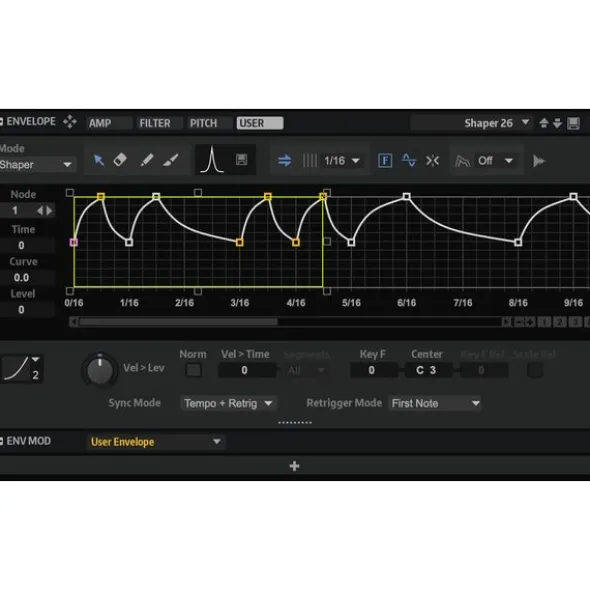Switch to the AMP envelope tab
The height and width of the screenshot is (591, 590).
(x=109, y=123)
